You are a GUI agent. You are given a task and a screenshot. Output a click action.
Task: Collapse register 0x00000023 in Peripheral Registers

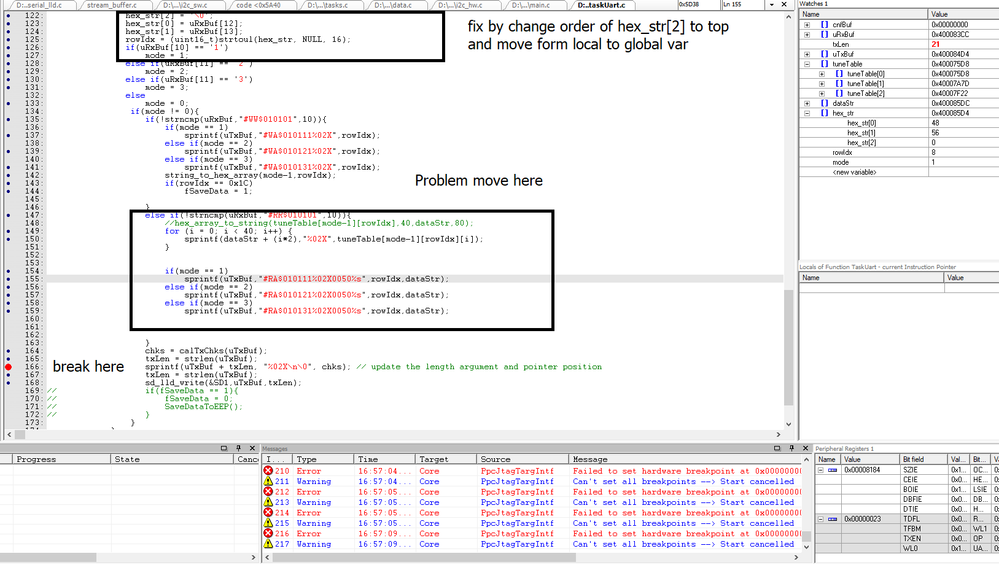(x=821, y=519)
